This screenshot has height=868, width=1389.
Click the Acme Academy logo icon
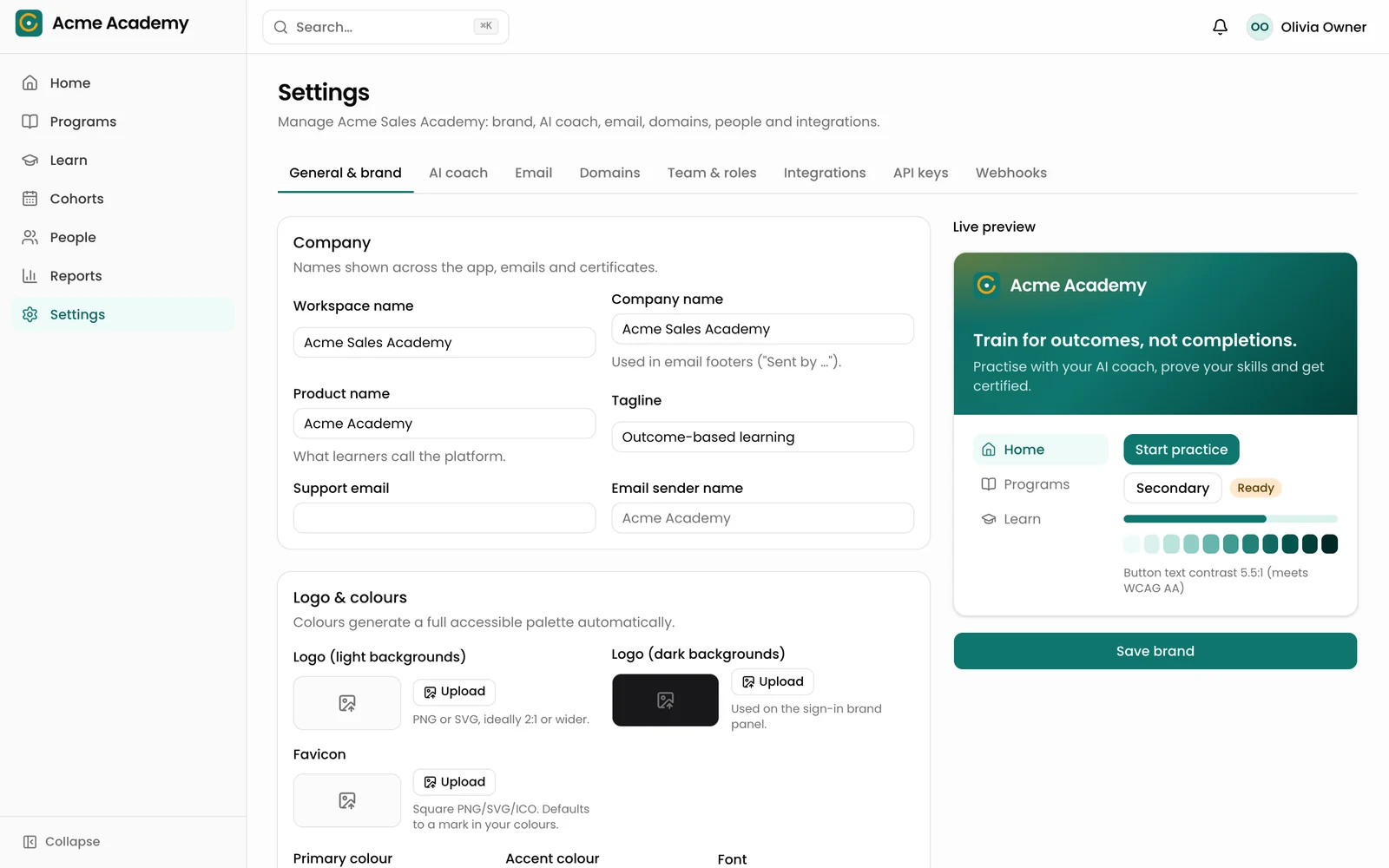pyautogui.click(x=29, y=23)
